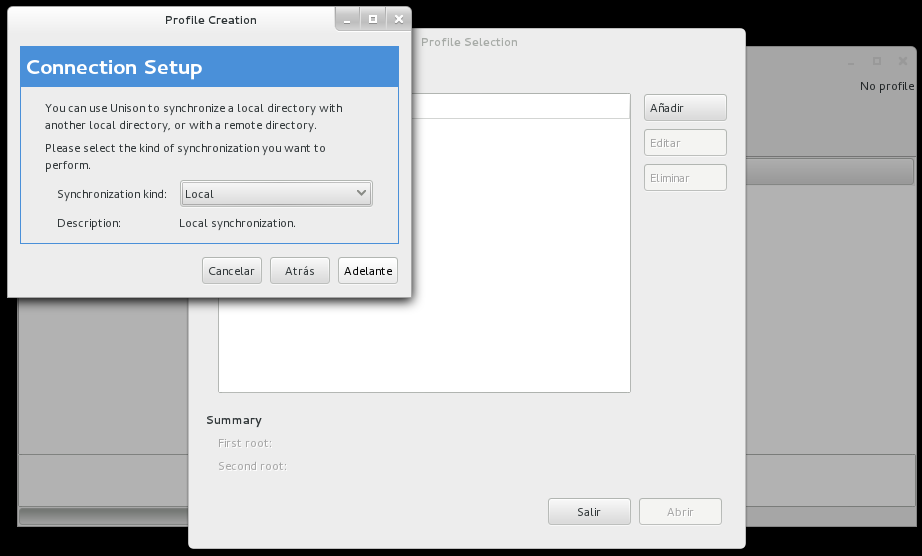The image size is (922, 556).
Task: Click the 'Summary' heading in Profile Selection
Action: pyautogui.click(x=234, y=420)
